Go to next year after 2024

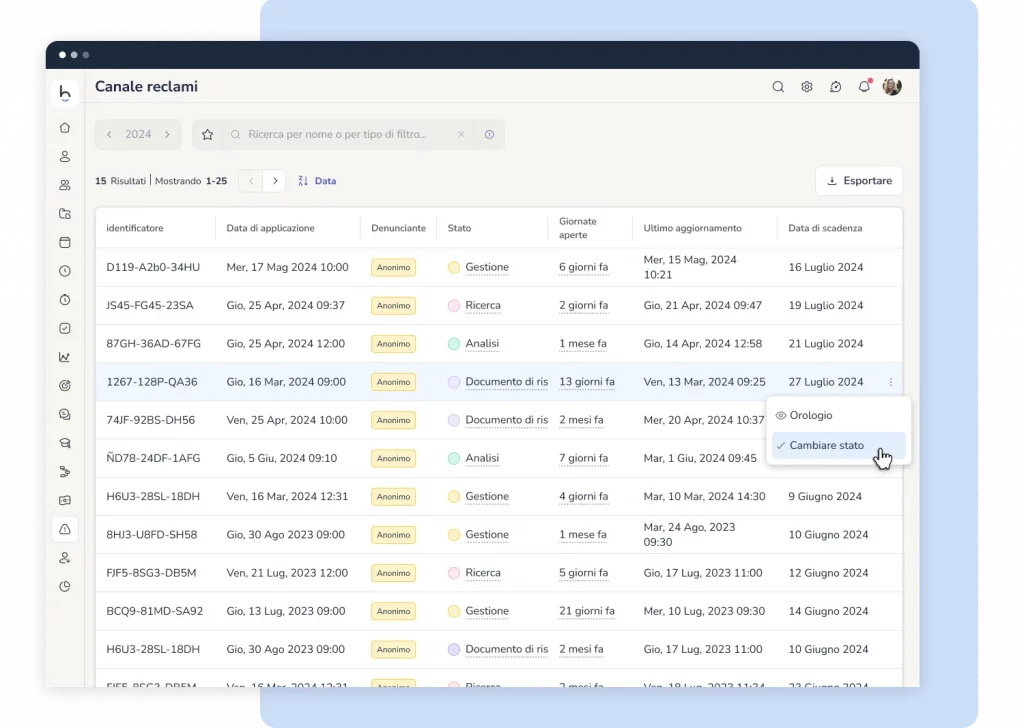click(167, 134)
